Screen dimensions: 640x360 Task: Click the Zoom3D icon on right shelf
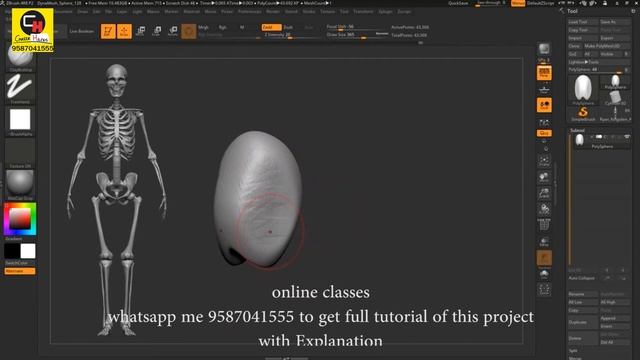pyautogui.click(x=544, y=193)
